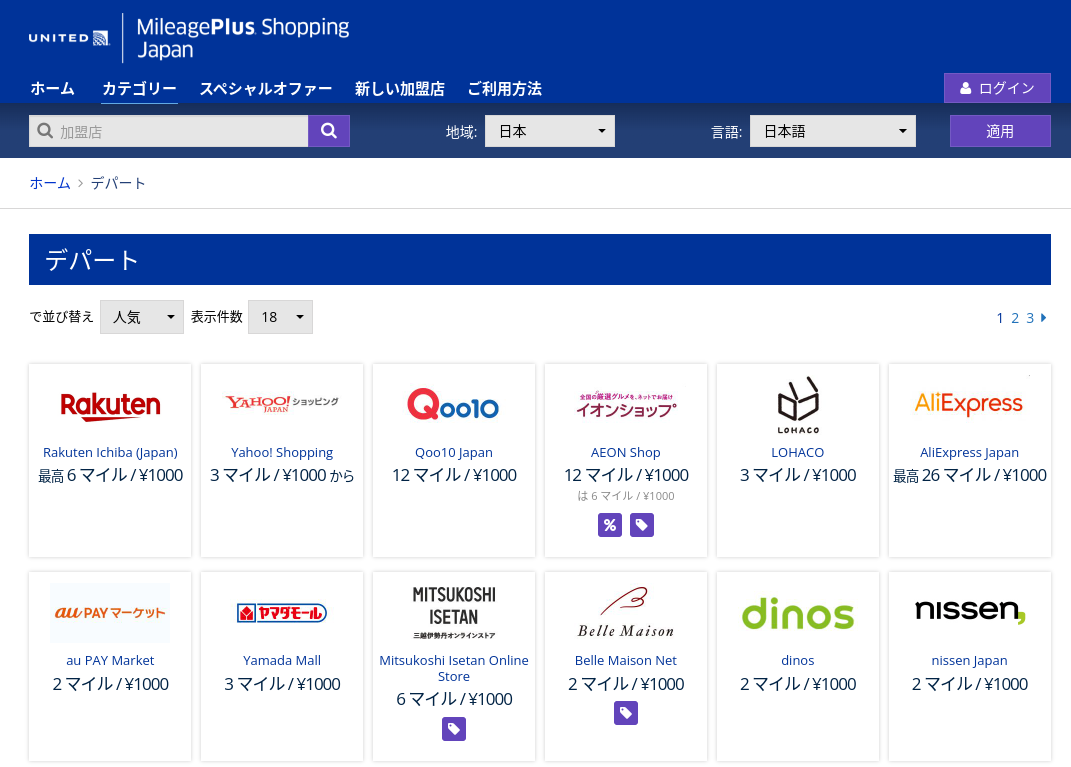Click "は 6 マイル / ¥1000" AEON text
Image resolution: width=1071 pixels, height=767 pixels.
tap(626, 496)
